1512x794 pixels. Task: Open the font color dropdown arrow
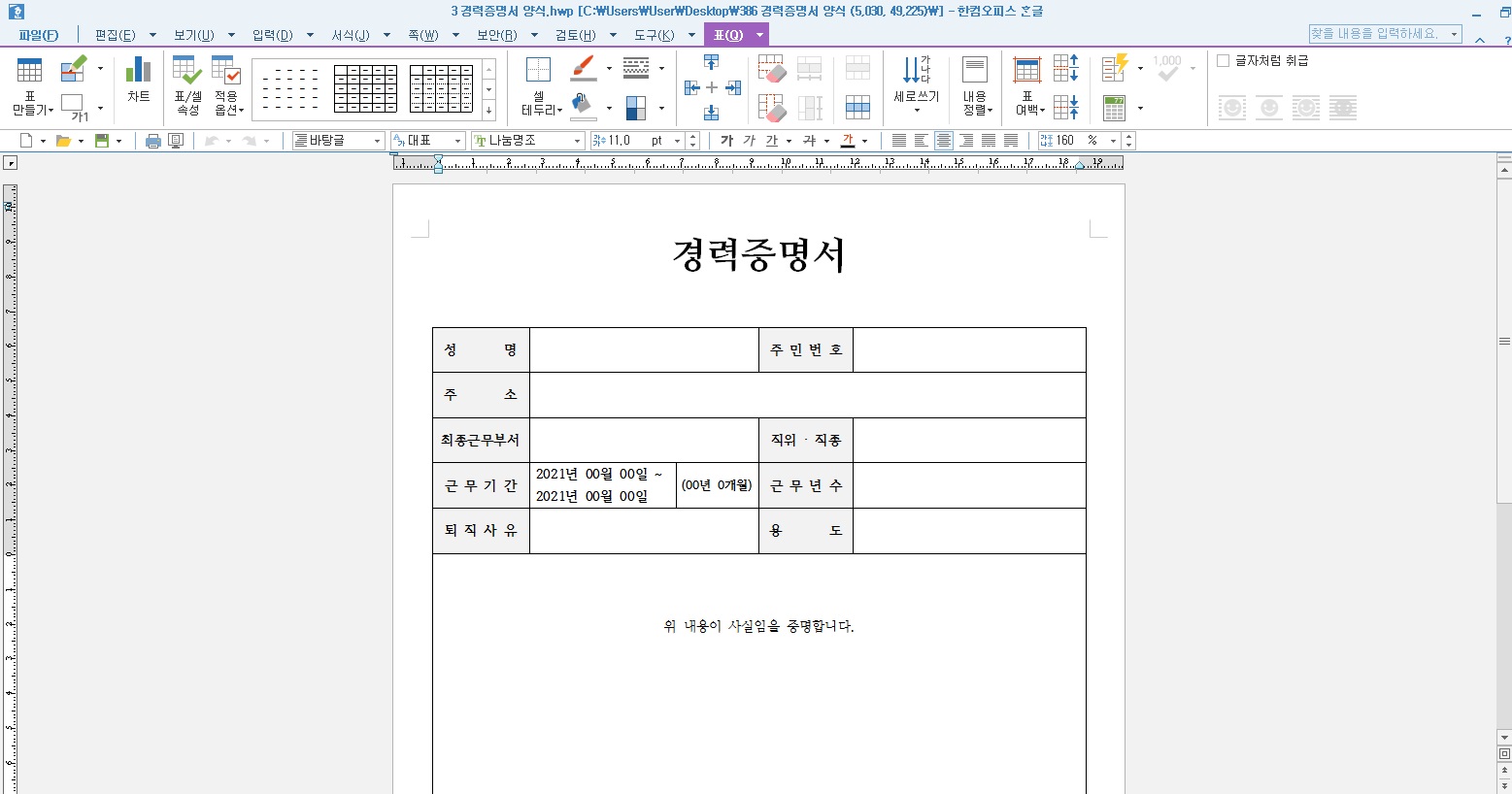point(864,141)
